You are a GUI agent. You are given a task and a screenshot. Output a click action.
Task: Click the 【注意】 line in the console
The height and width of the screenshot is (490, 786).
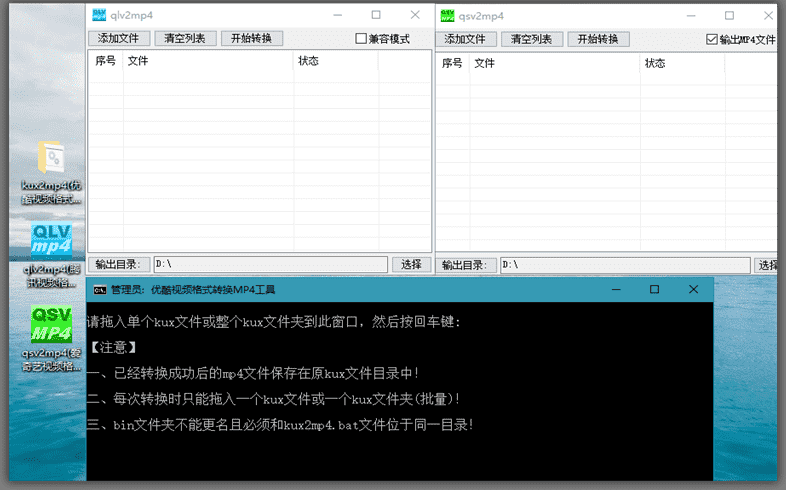(x=113, y=347)
